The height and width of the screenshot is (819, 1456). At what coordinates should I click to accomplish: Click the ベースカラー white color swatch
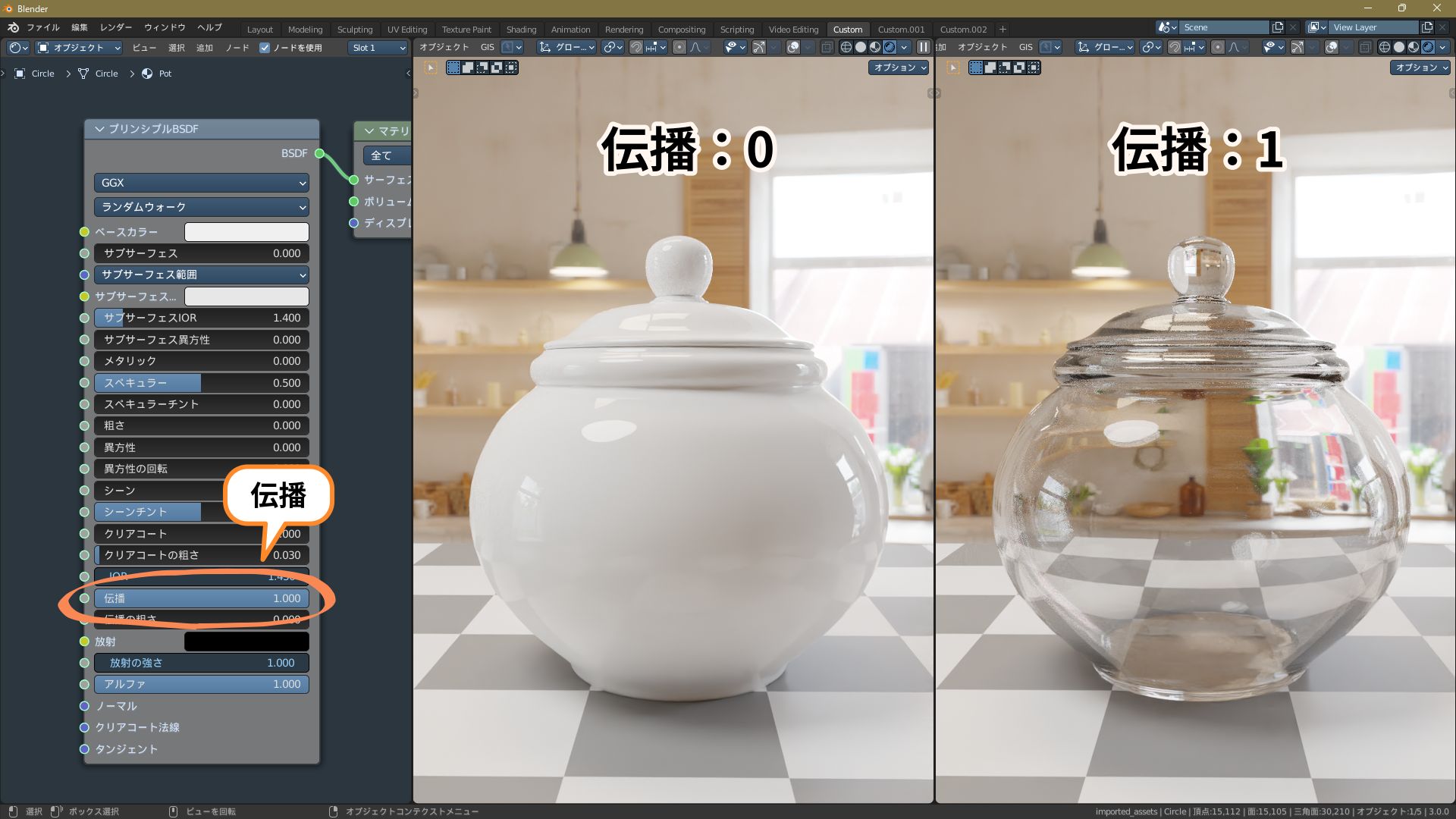246,232
